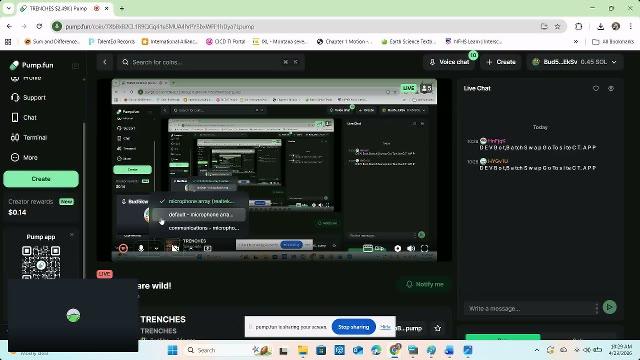640x360 pixels.
Task: Click Hide in the screen share bar
Action: (x=385, y=327)
